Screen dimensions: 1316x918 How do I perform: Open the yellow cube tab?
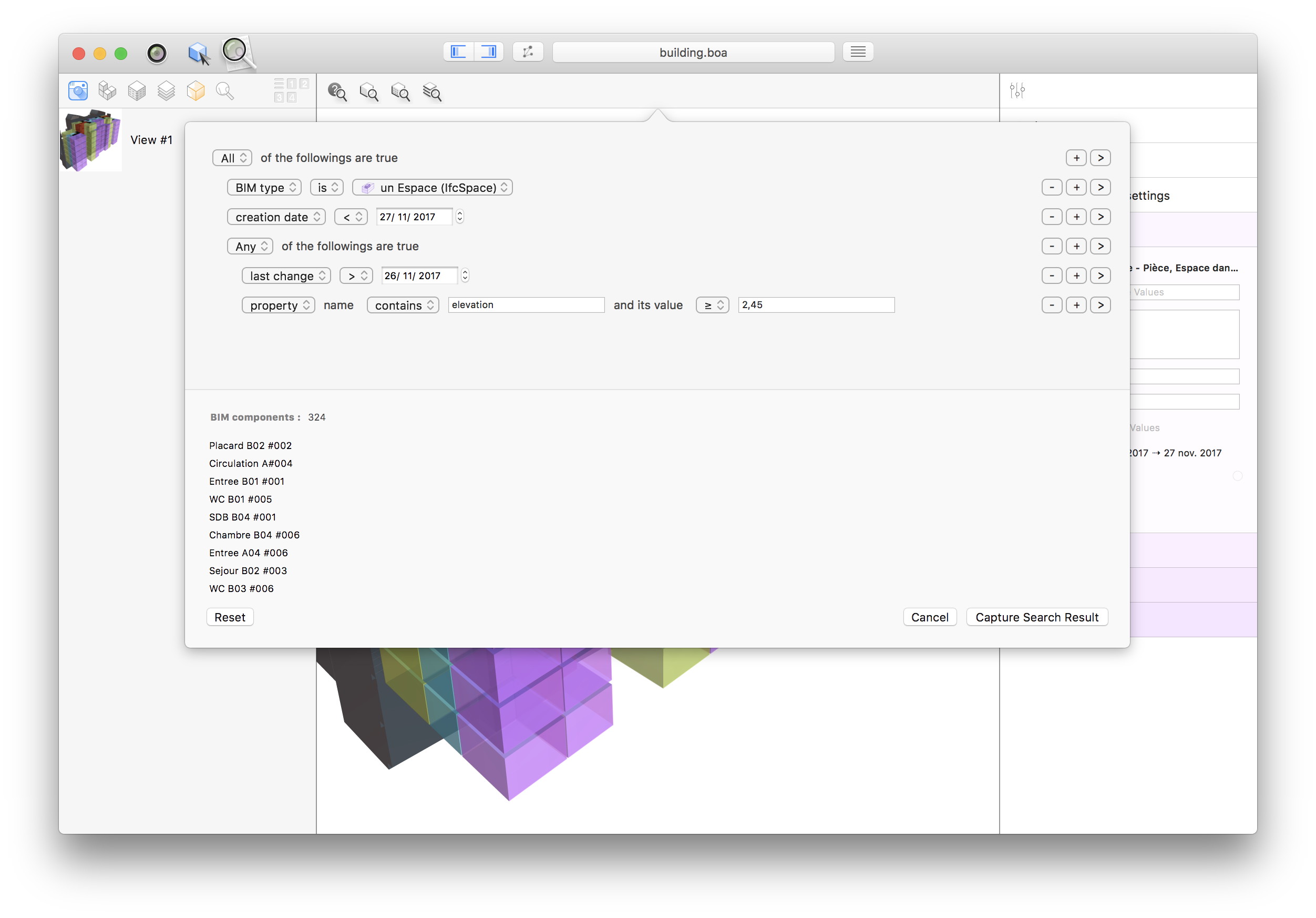click(196, 90)
